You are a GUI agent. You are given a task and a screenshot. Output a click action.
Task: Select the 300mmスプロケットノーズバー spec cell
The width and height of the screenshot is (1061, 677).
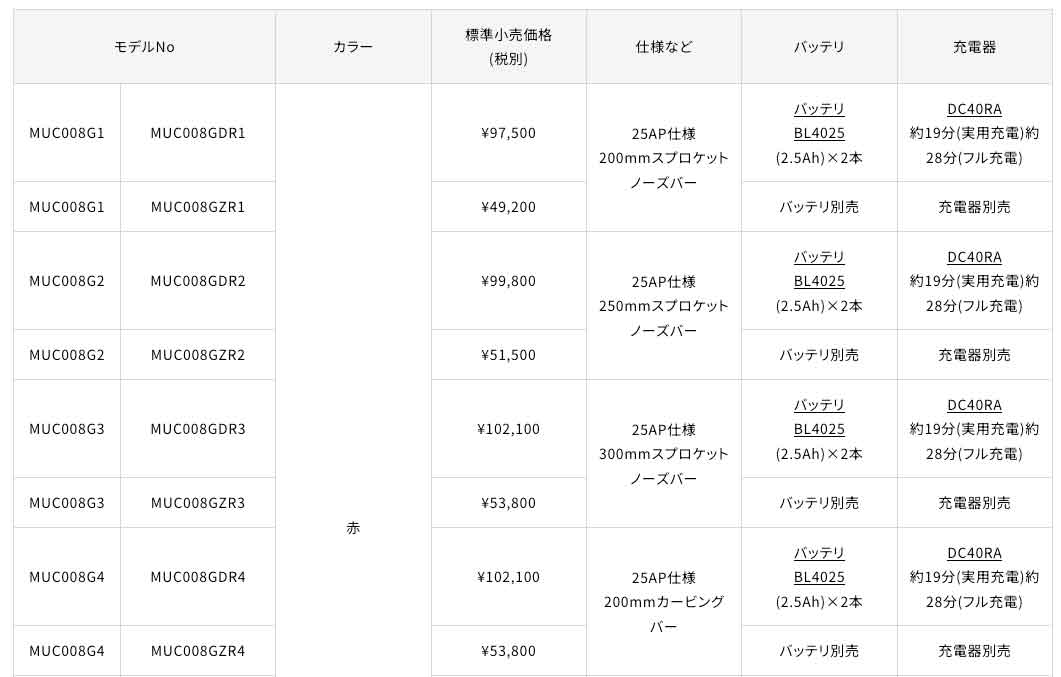(x=664, y=454)
